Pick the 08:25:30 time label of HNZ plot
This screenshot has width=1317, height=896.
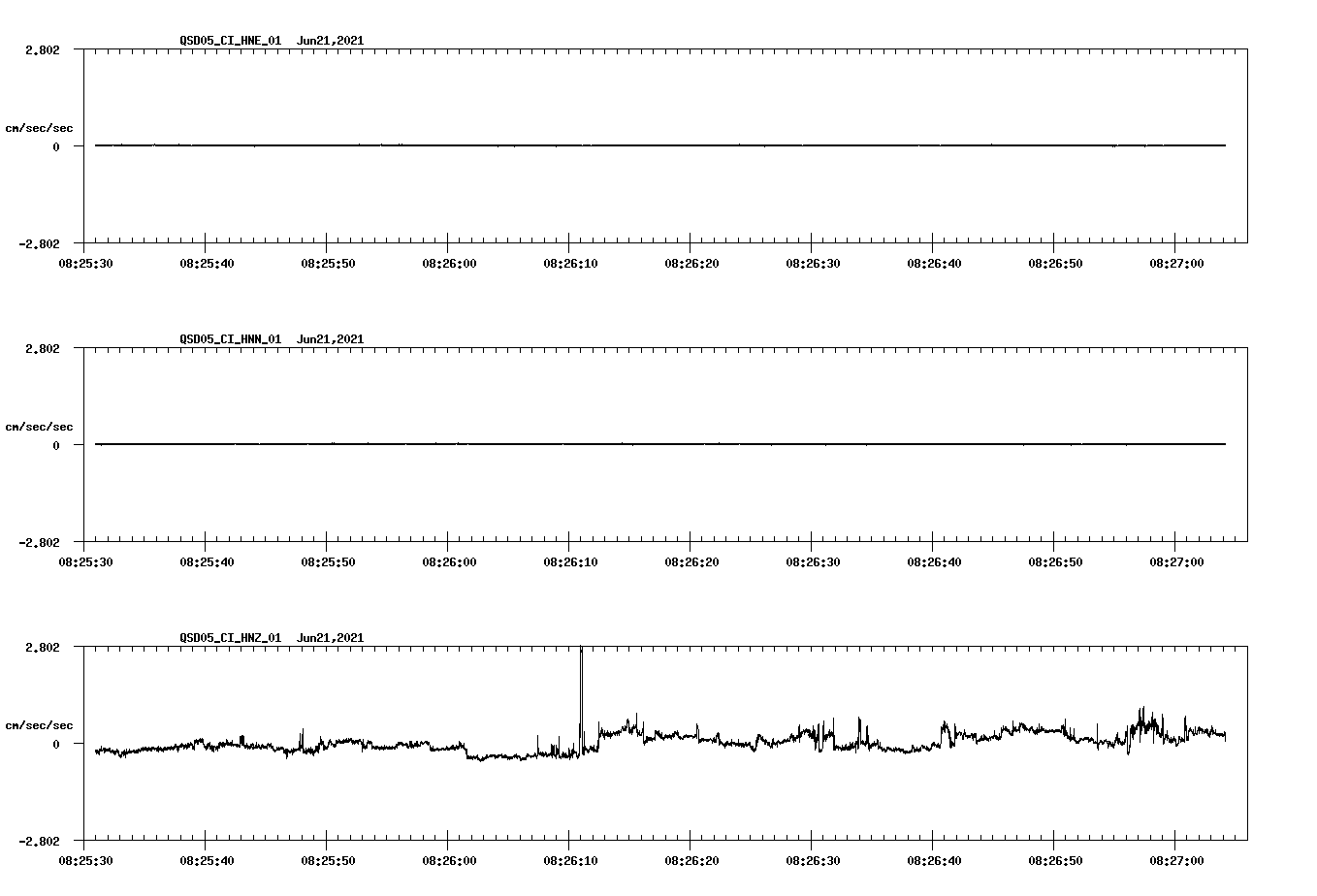click(84, 861)
